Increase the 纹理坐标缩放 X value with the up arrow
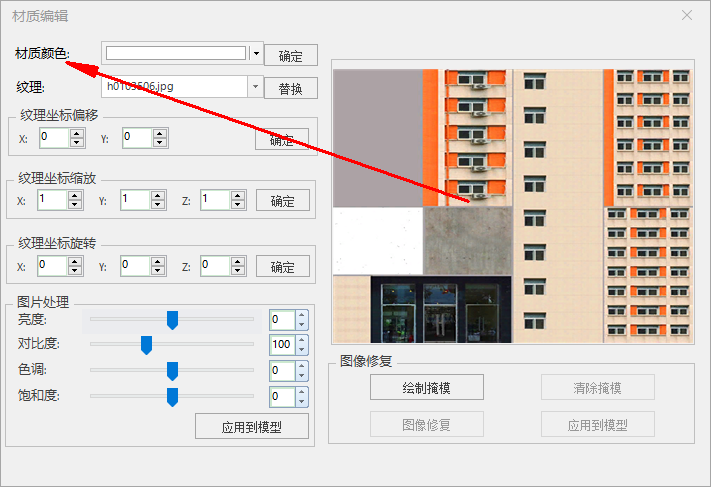This screenshot has height=487, width=711. coord(75,195)
